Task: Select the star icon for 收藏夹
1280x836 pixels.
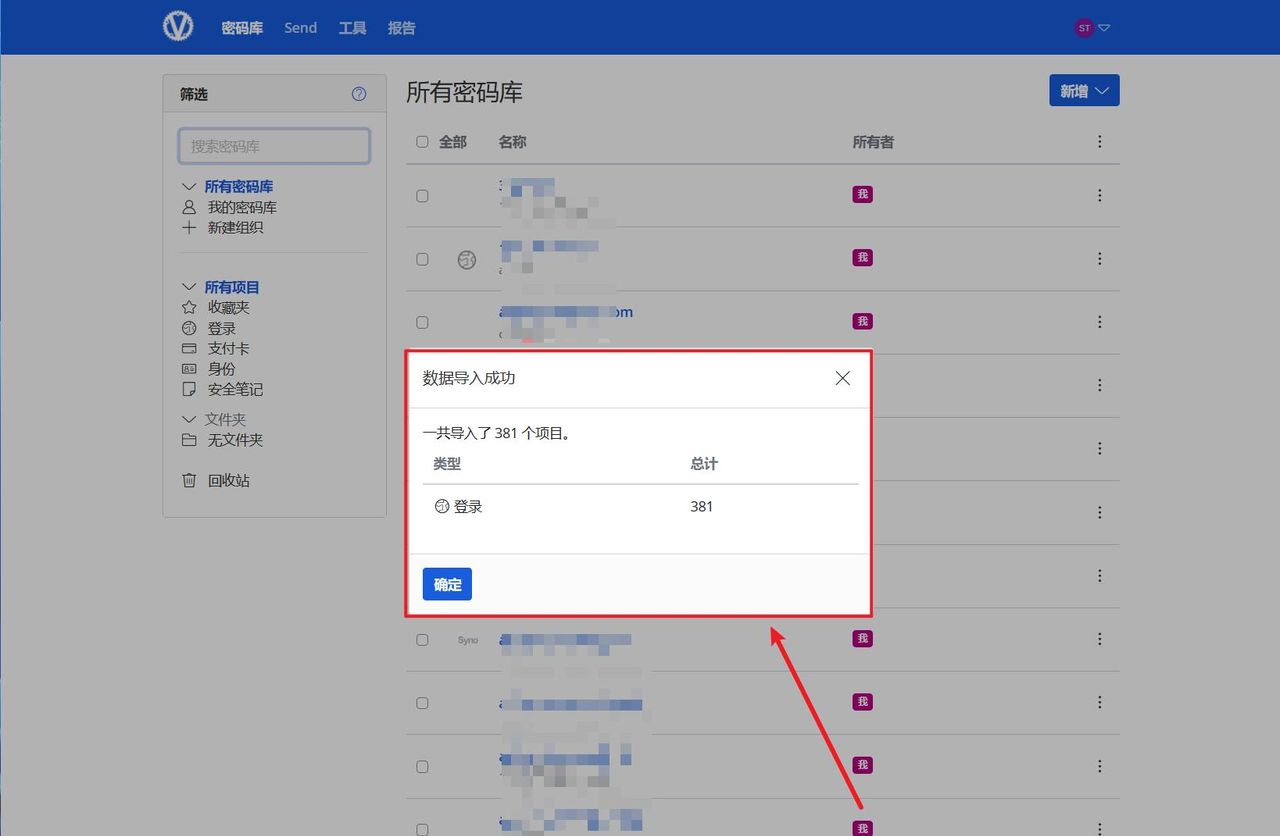Action: pos(189,308)
